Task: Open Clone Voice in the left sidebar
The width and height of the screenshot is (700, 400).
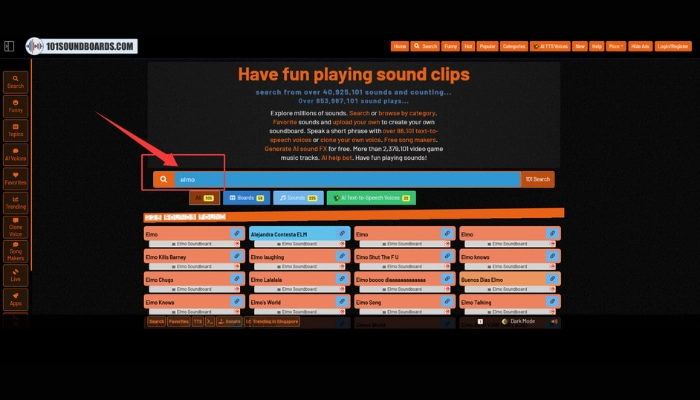Action: tap(16, 227)
